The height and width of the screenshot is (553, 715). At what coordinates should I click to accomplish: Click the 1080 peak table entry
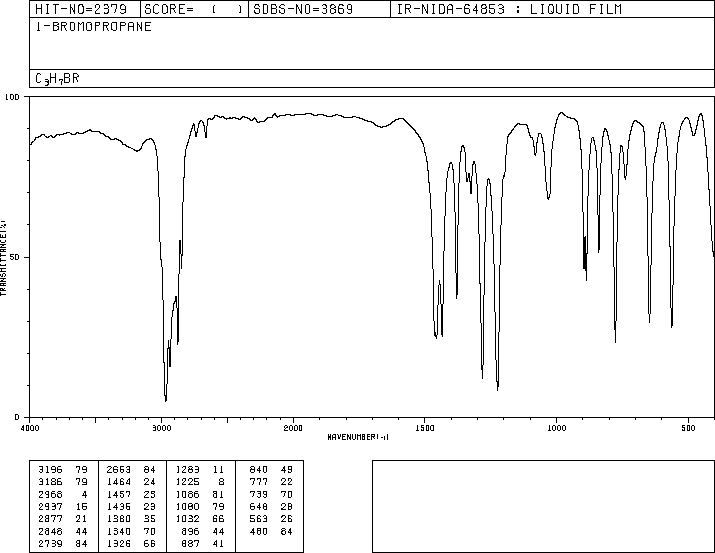(200, 506)
